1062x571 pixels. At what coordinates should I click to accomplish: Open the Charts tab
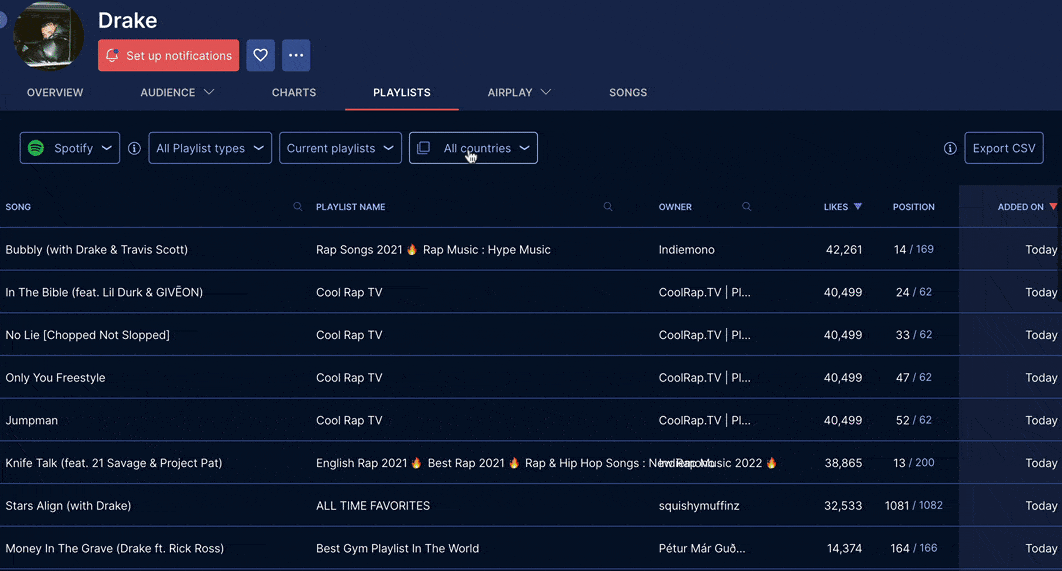click(294, 93)
